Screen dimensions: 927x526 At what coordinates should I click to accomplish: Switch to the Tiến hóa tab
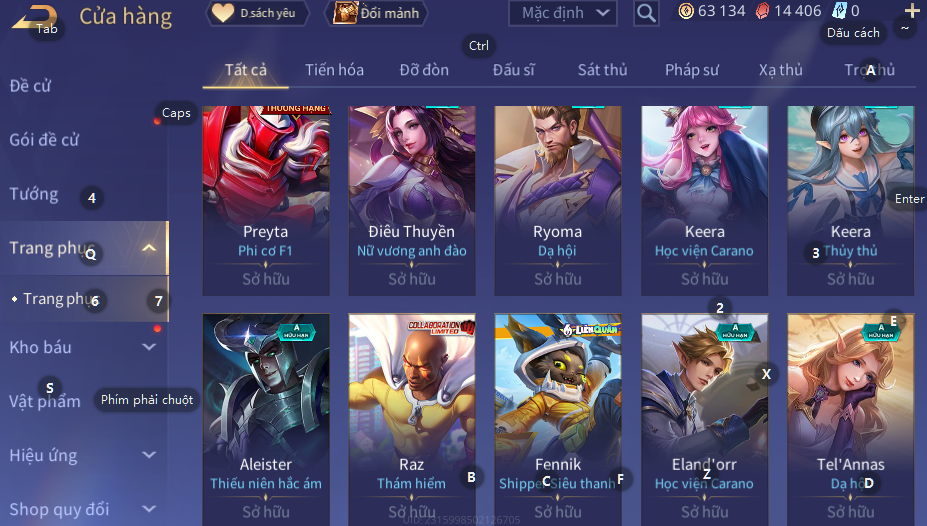click(x=334, y=70)
